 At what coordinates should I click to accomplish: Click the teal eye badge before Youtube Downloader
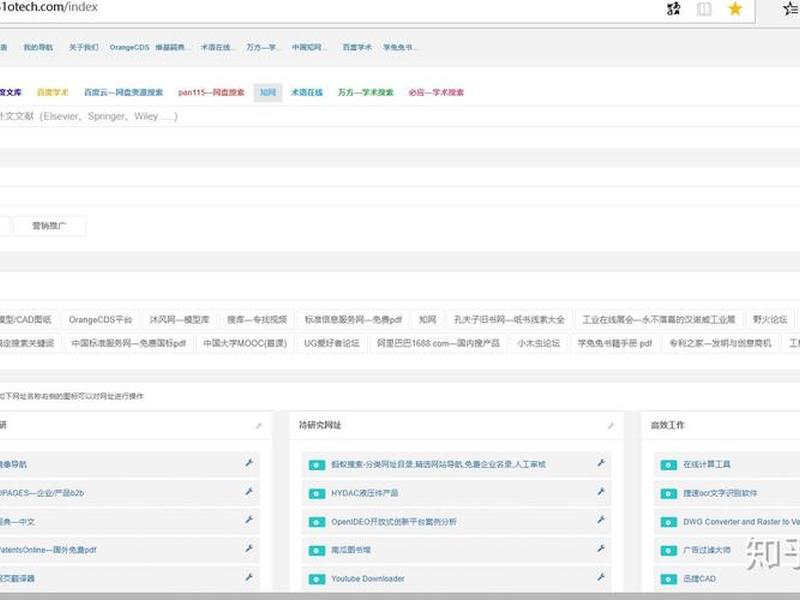[x=317, y=580]
